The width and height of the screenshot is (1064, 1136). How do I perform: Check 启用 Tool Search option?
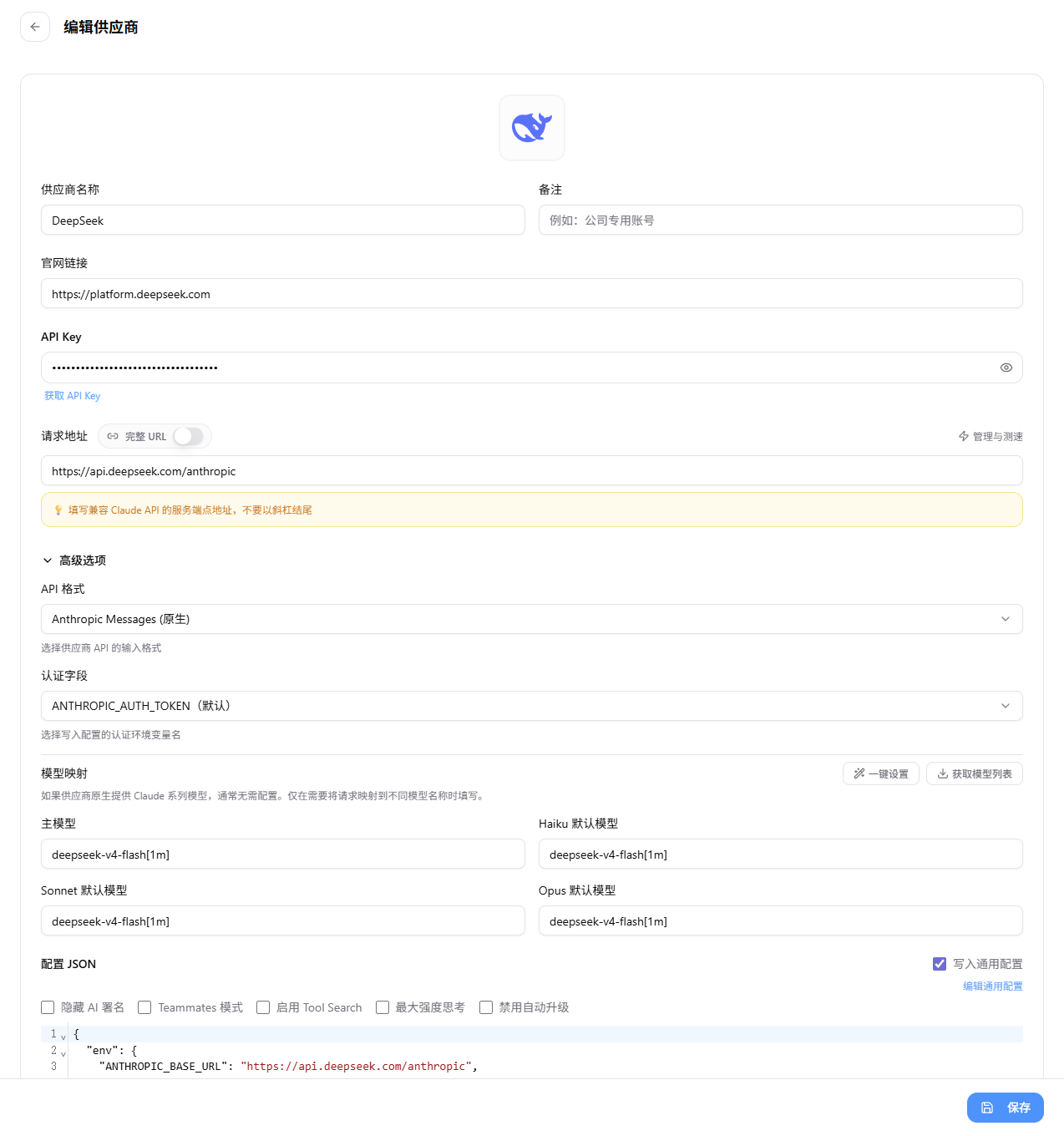click(263, 1007)
